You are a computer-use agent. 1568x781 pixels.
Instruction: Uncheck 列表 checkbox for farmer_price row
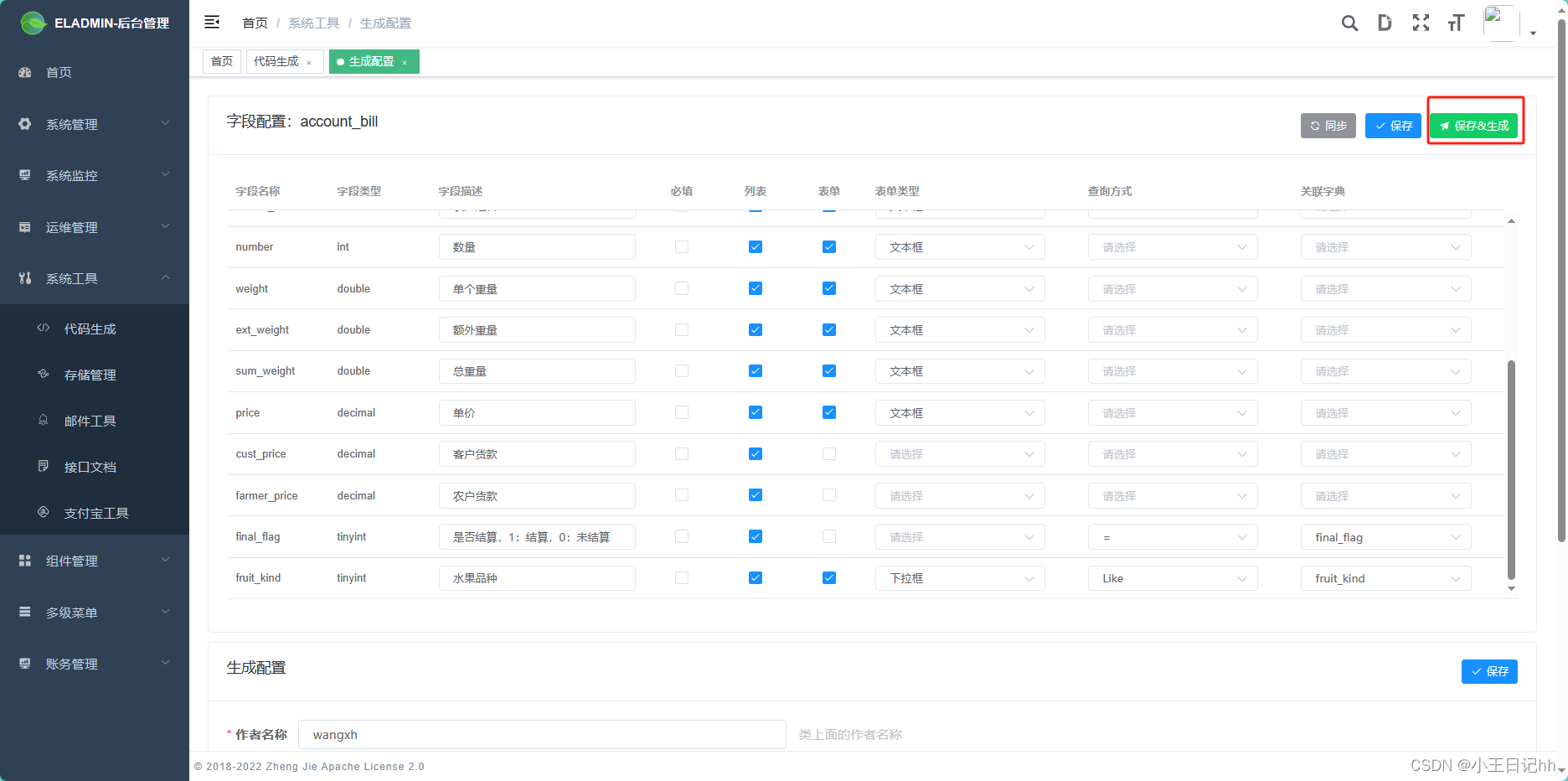756,495
